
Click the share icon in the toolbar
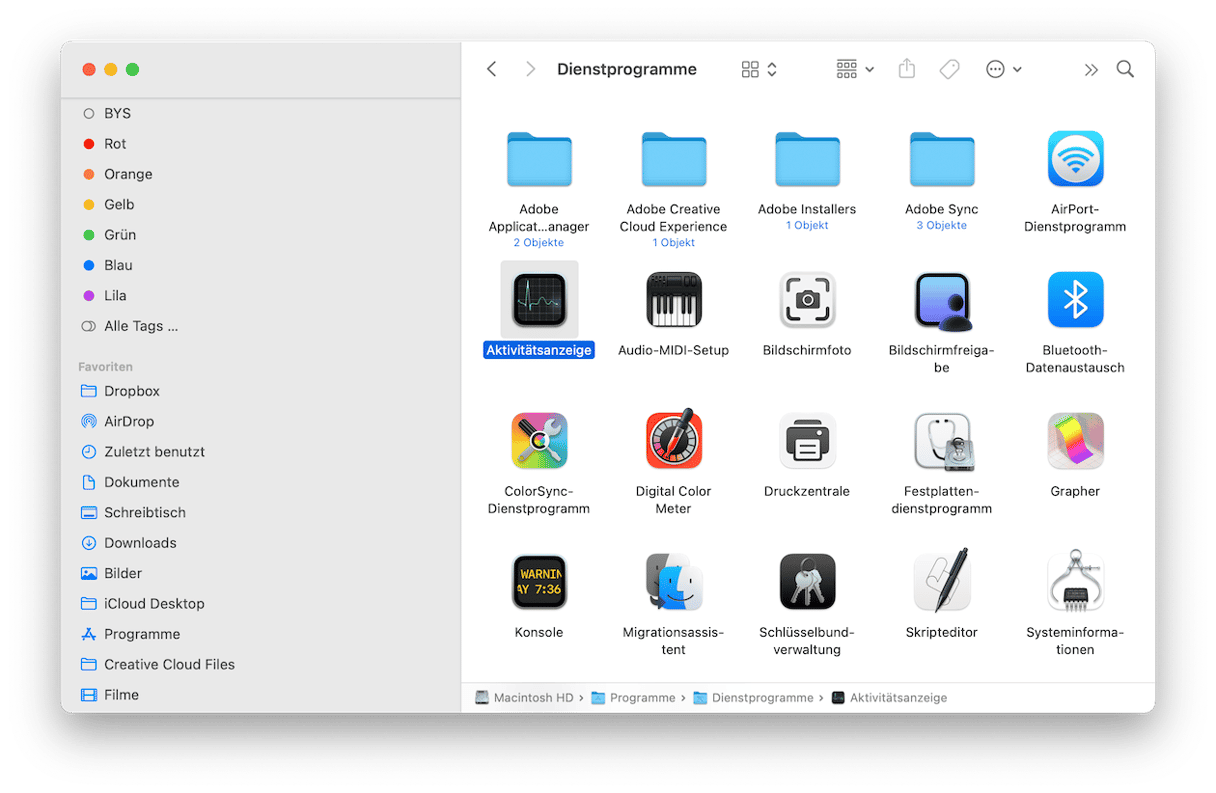click(x=907, y=69)
